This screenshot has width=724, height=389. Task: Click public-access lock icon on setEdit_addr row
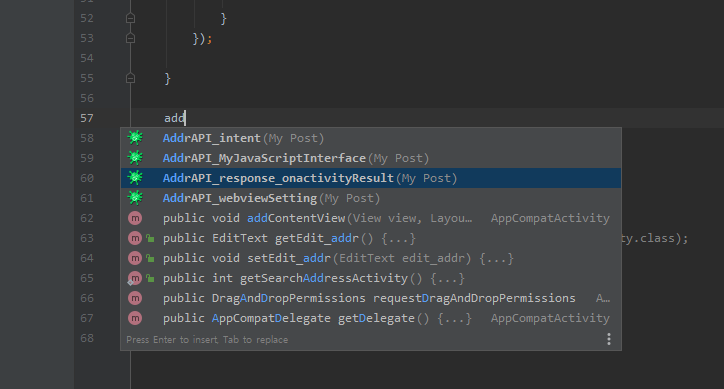pyautogui.click(x=150, y=258)
